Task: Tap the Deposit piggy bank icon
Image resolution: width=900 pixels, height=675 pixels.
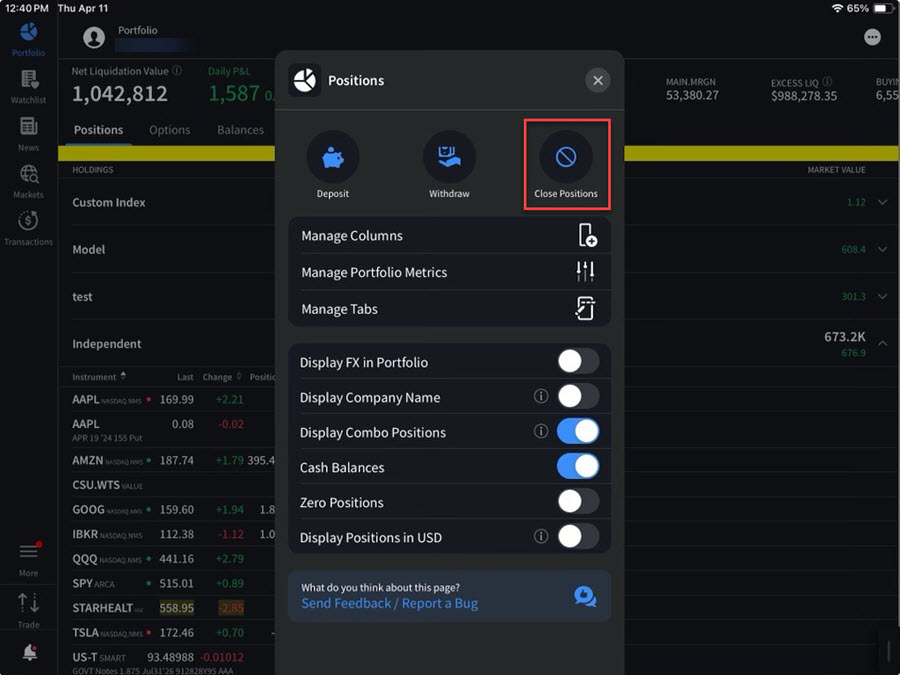Action: point(333,157)
